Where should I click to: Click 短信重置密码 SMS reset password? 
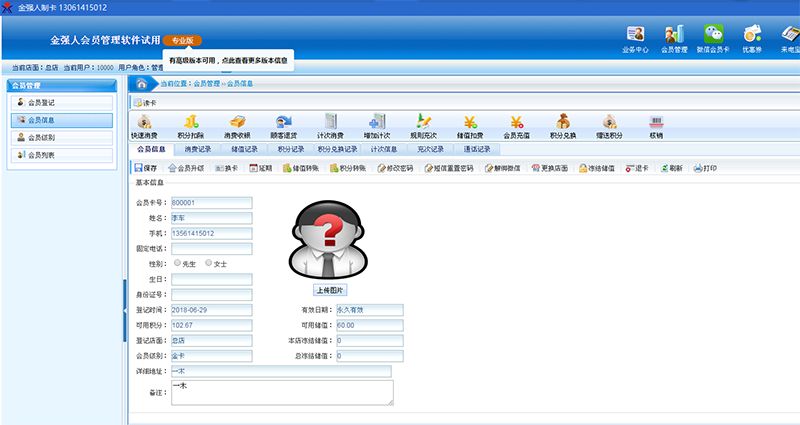[449, 168]
